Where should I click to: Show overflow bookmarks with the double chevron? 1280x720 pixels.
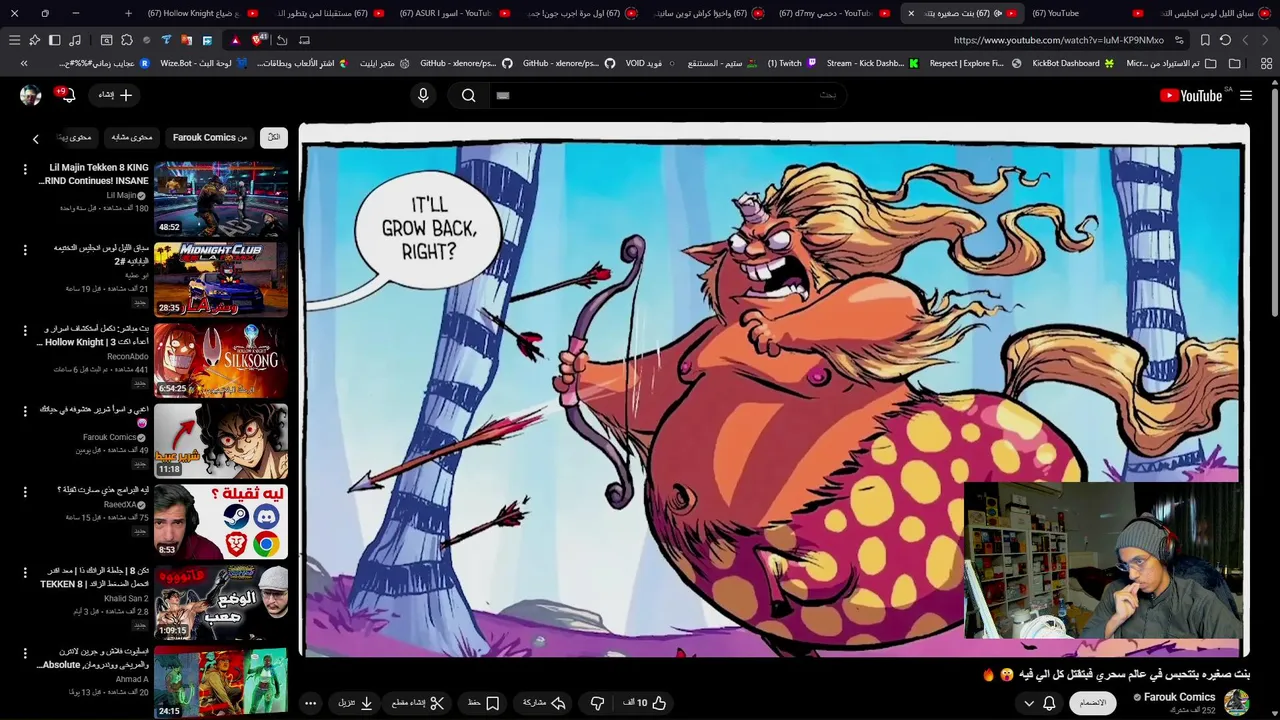(24, 63)
